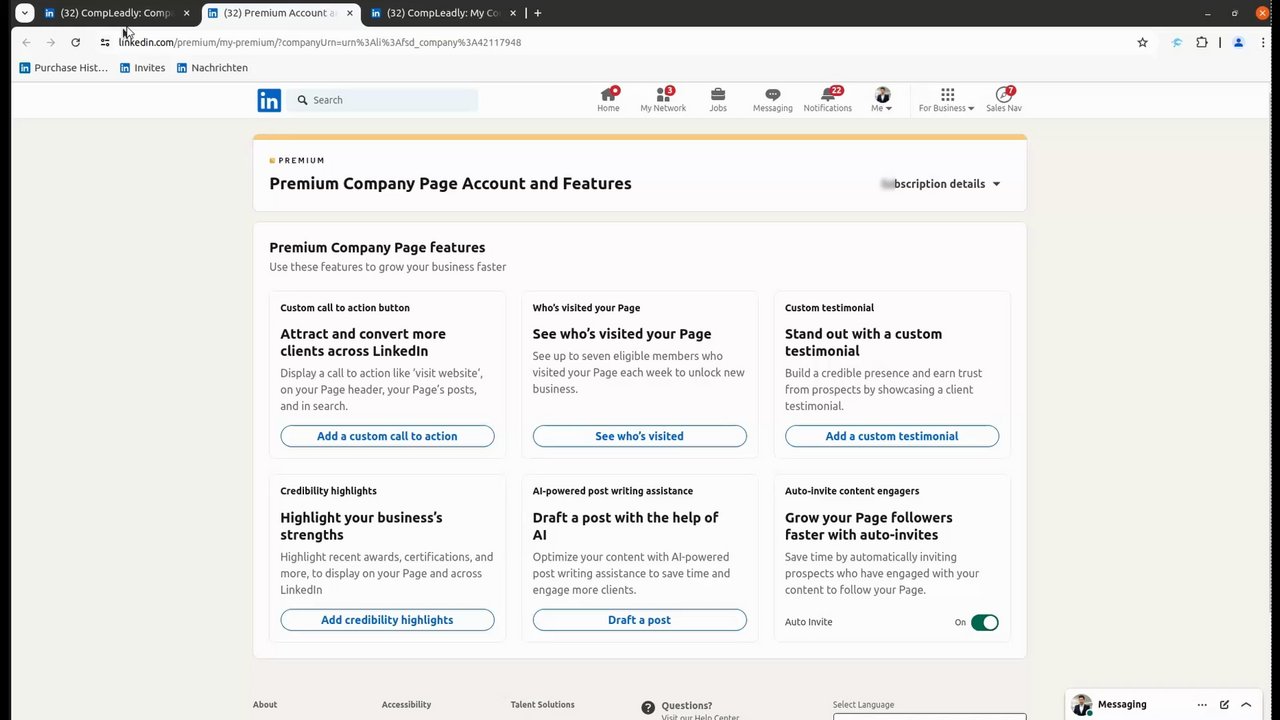1280x720 pixels.
Task: Click Add a custom call to action
Action: coord(387,436)
